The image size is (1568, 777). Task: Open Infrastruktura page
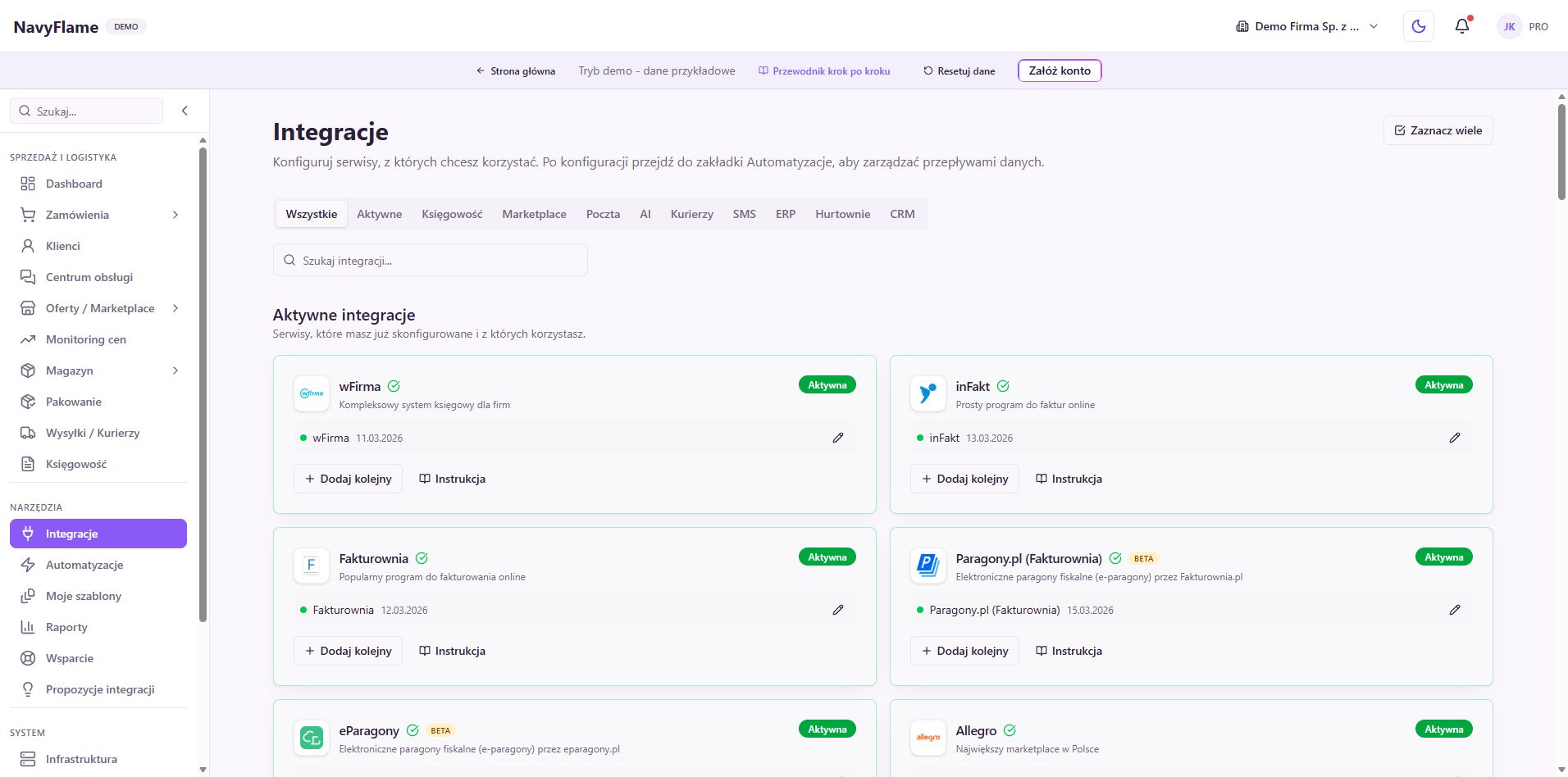(x=98, y=759)
